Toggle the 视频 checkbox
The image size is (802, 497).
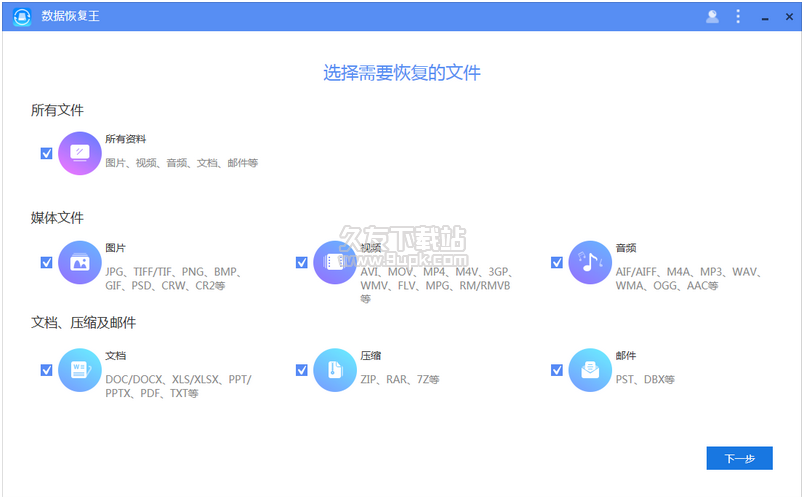pos(302,262)
